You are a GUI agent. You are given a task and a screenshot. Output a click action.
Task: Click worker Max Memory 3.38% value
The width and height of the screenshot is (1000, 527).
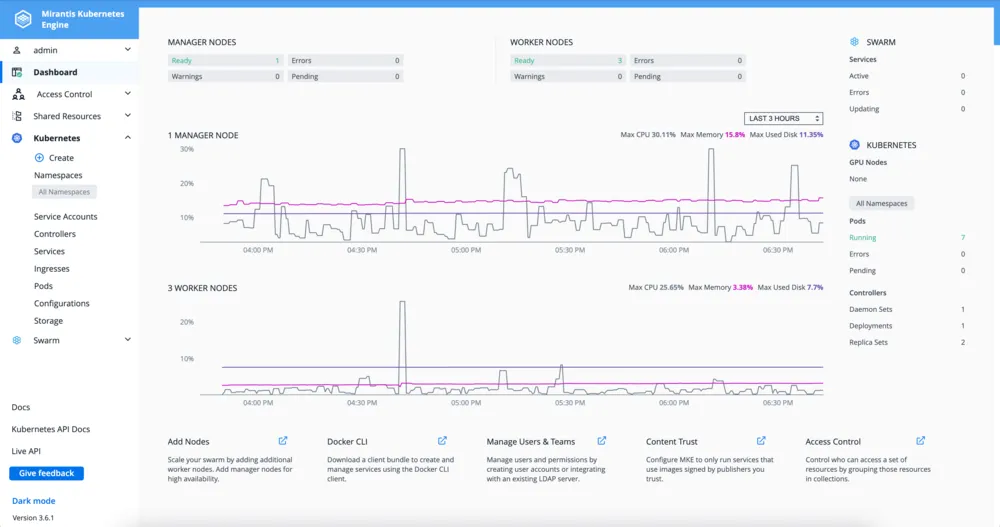742,287
